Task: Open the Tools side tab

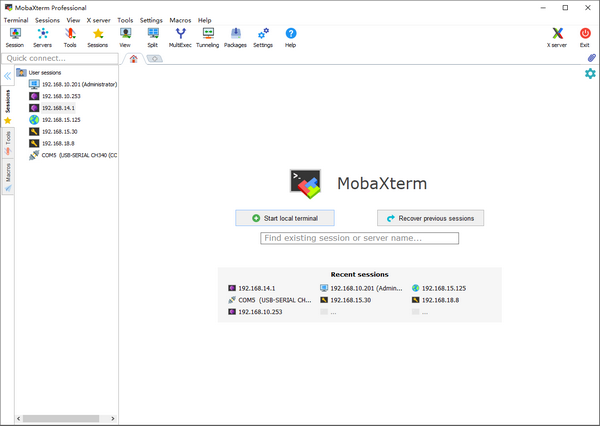Action: pos(8,141)
